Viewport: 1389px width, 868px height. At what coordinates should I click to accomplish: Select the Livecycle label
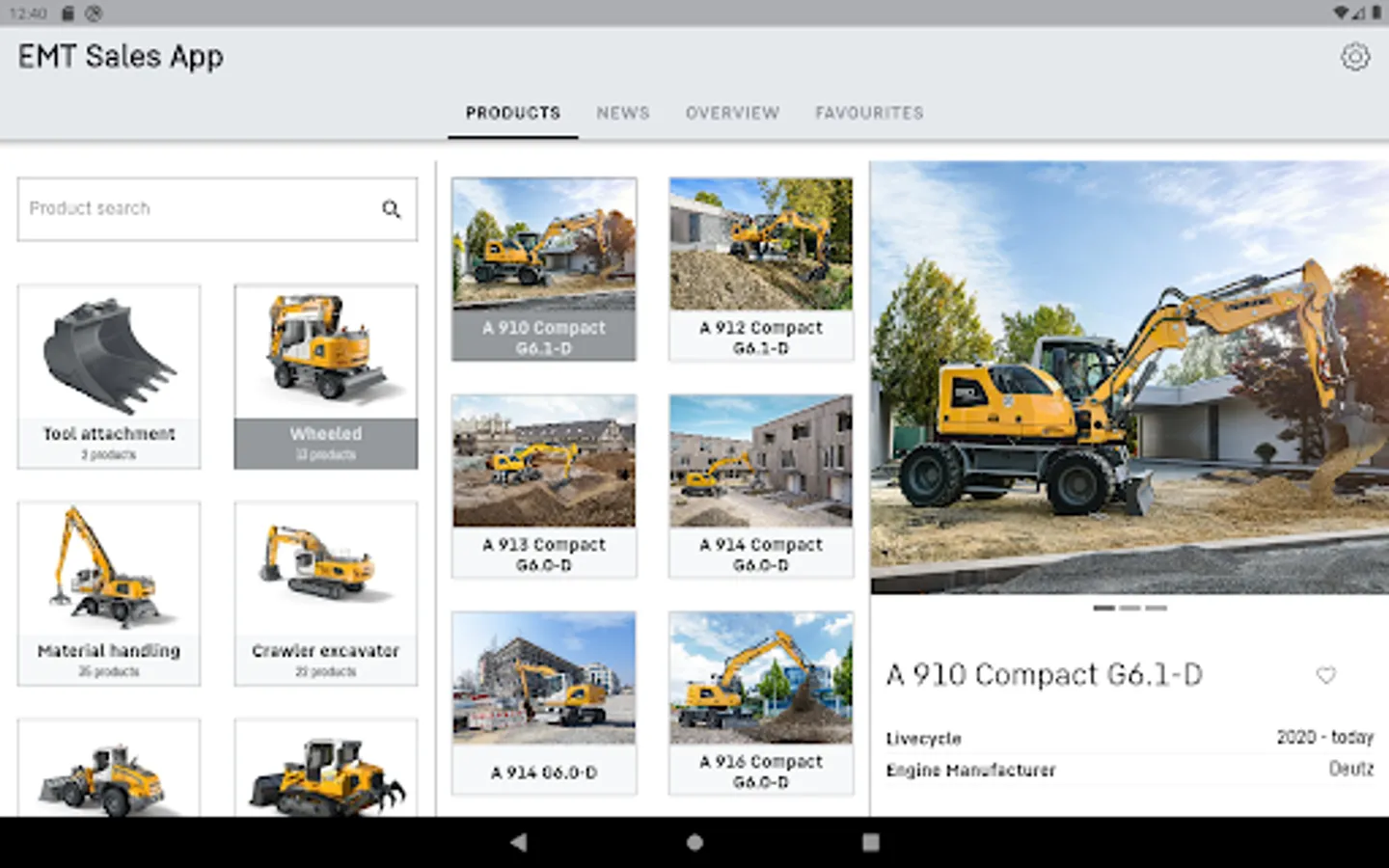tap(923, 738)
